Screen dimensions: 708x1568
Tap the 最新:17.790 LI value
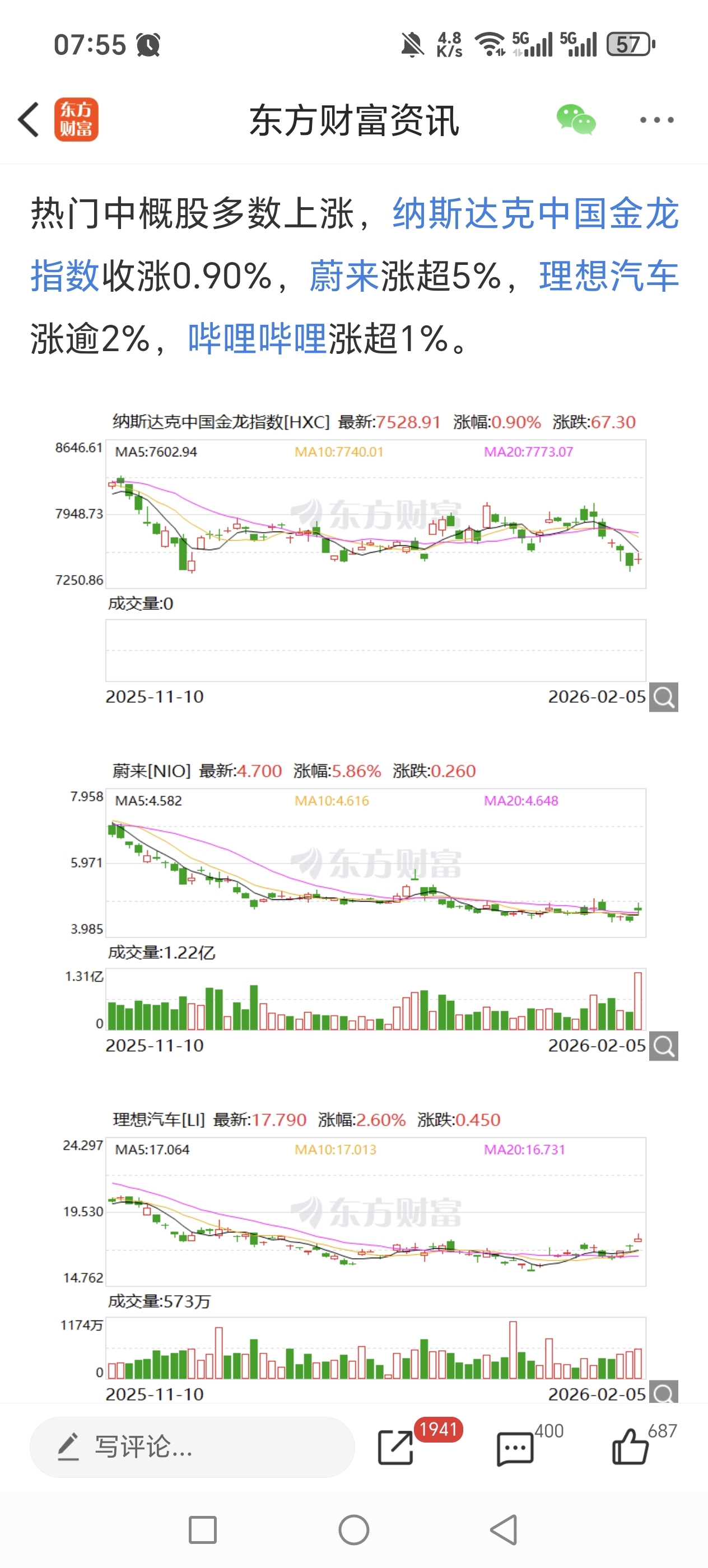(260, 1119)
